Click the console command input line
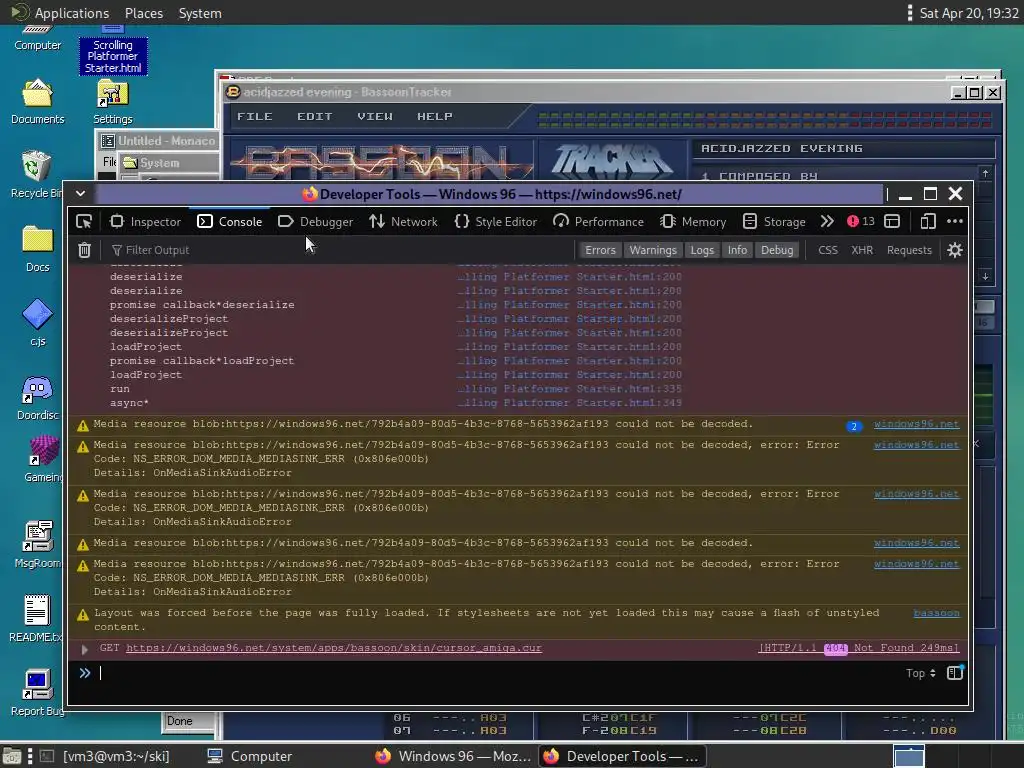Screen dimensions: 1024x768 point(496,673)
